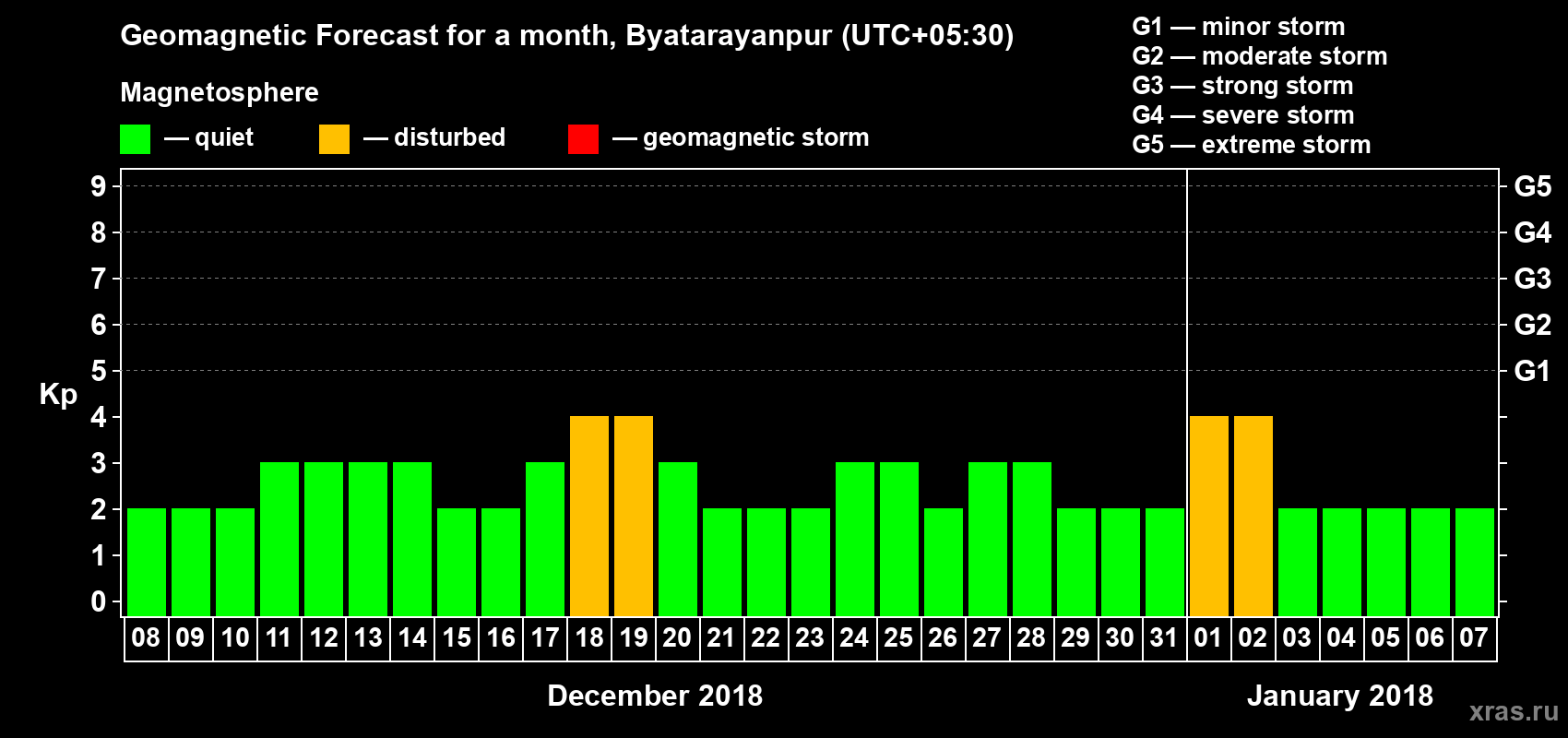Click the orange bar for January 02
The width and height of the screenshot is (1568, 738).
[x=1253, y=516]
